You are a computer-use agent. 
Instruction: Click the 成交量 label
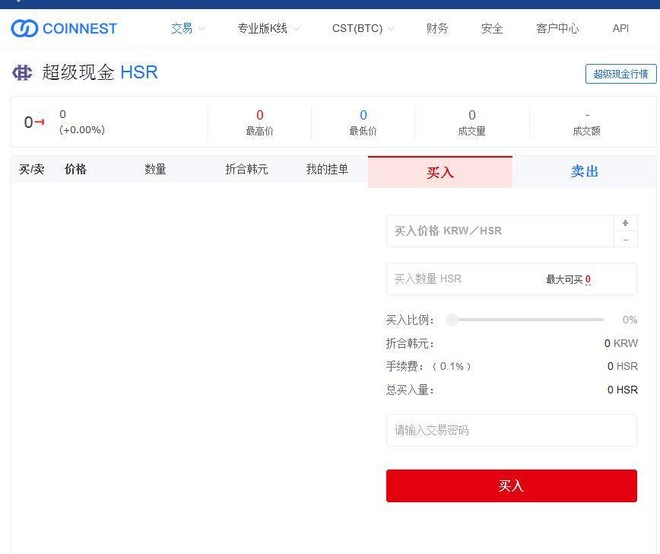click(x=472, y=131)
